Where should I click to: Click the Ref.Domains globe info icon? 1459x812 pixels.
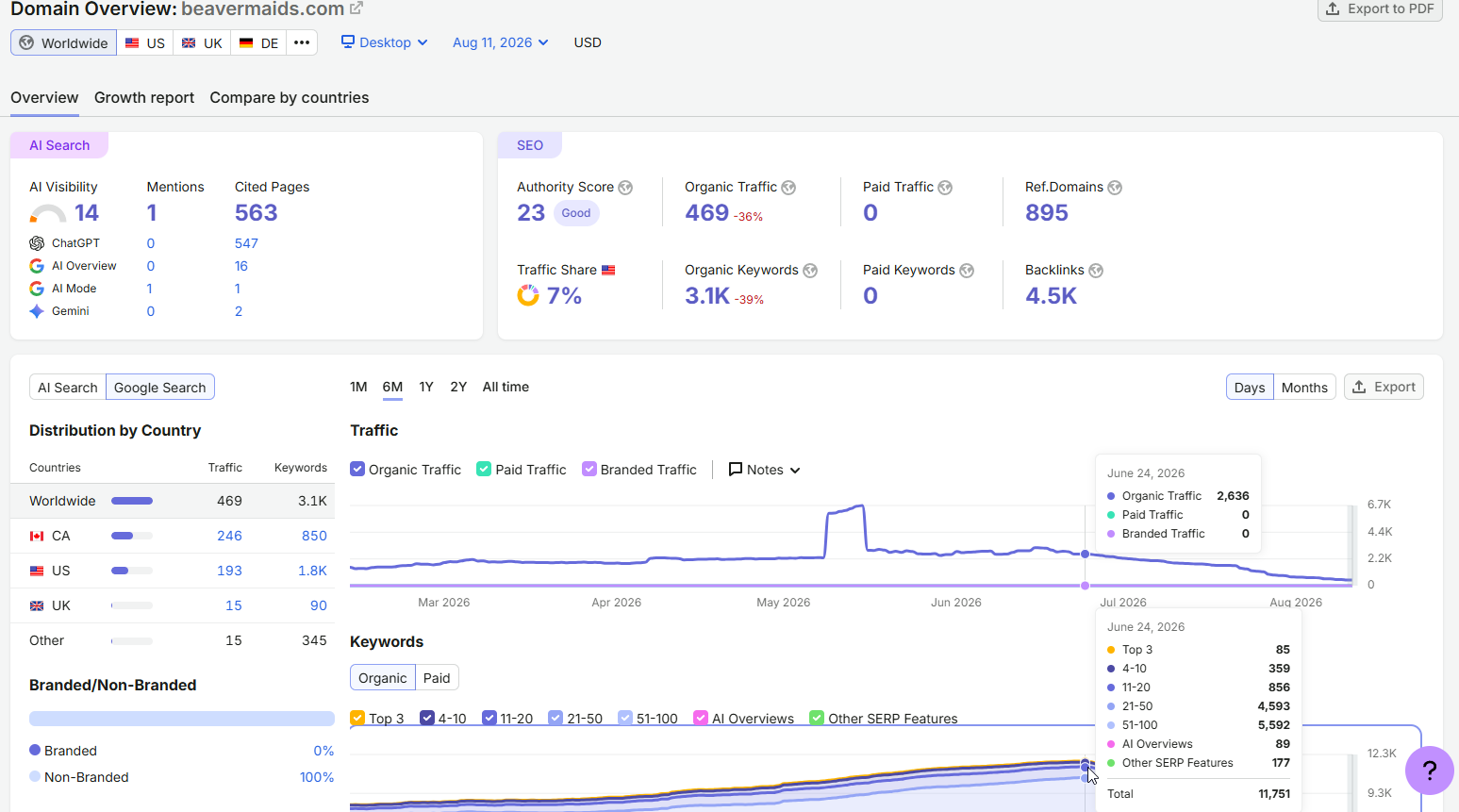1115,188
